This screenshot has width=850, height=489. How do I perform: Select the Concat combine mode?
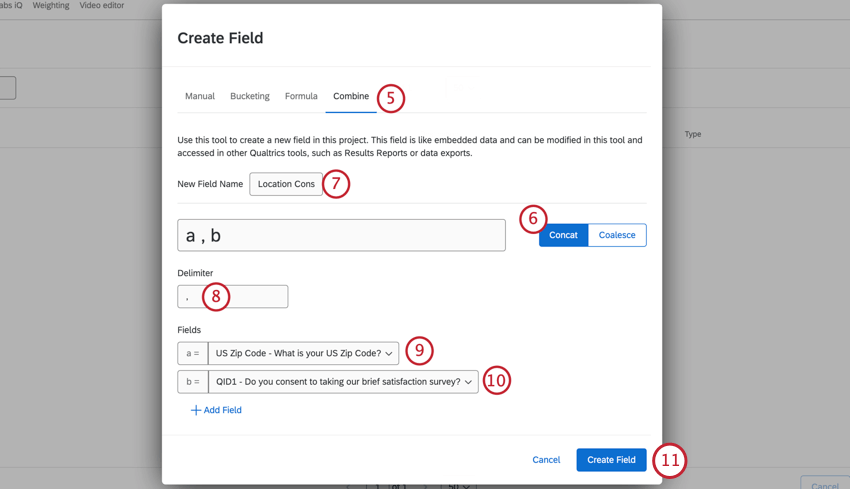click(x=563, y=235)
